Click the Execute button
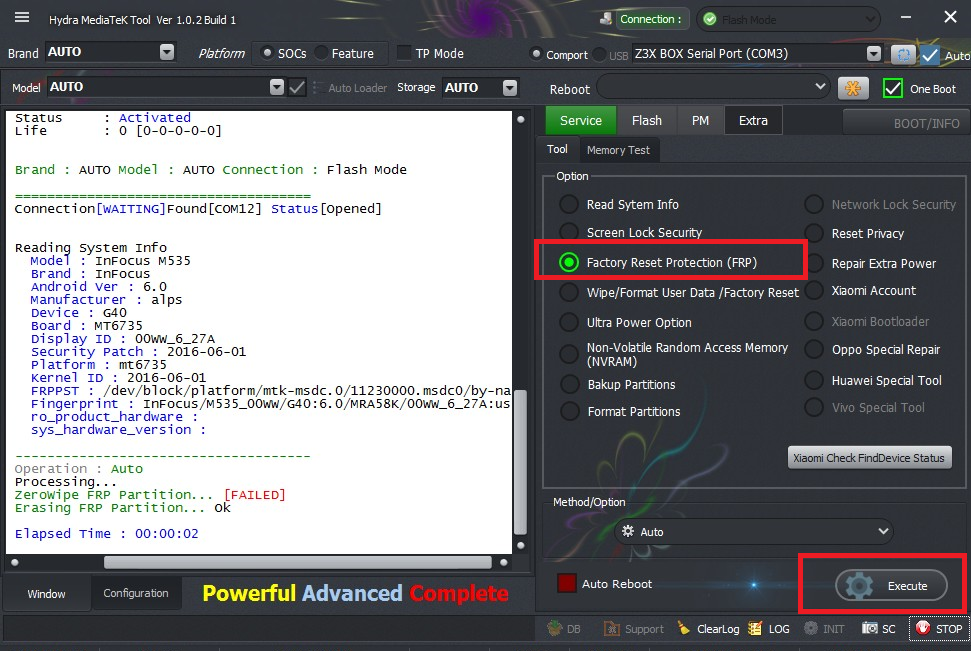This screenshot has width=971, height=651. [x=891, y=585]
